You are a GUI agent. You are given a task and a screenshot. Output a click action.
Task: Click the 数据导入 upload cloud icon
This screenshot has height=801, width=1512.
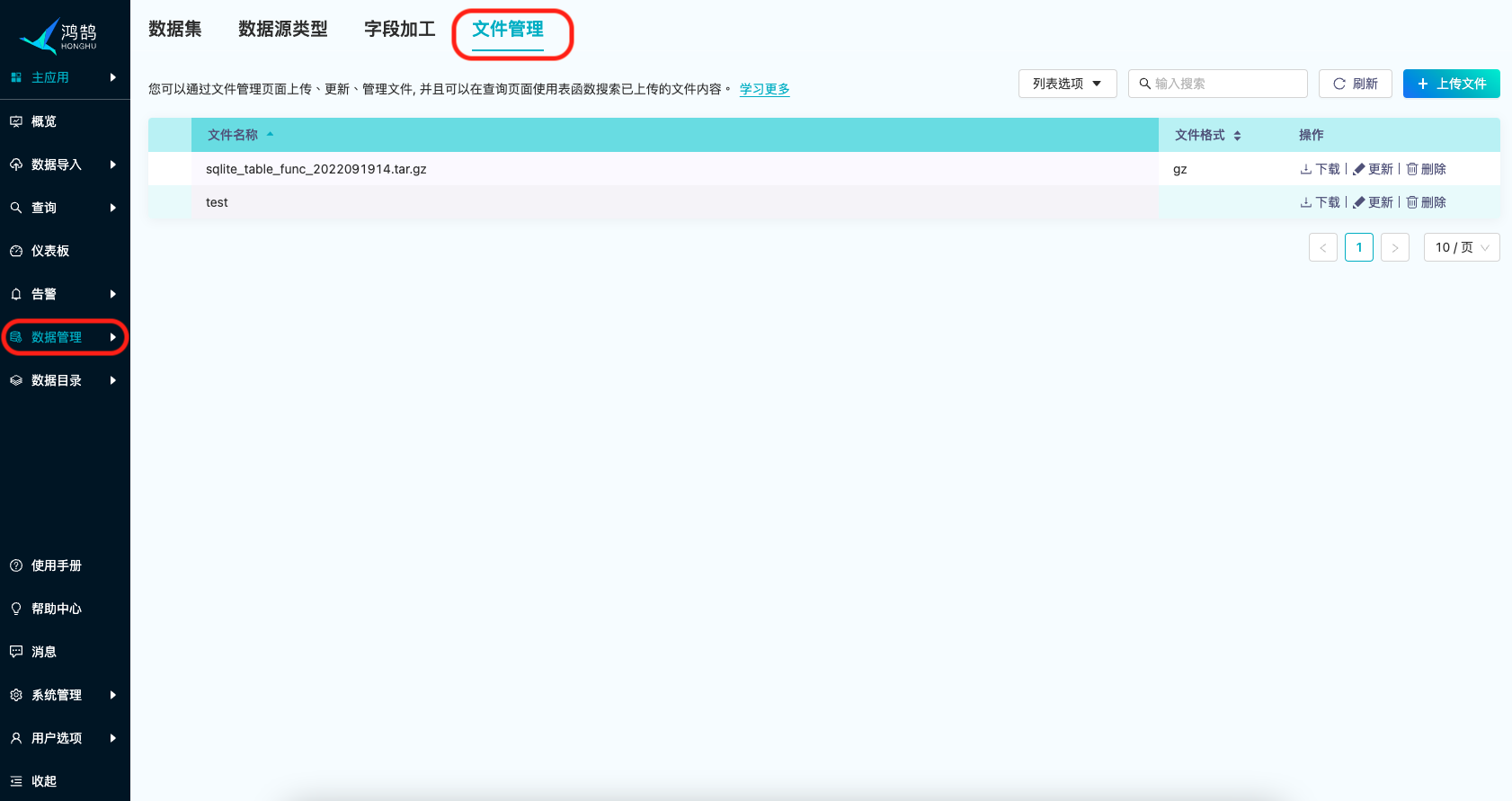pyautogui.click(x=16, y=165)
